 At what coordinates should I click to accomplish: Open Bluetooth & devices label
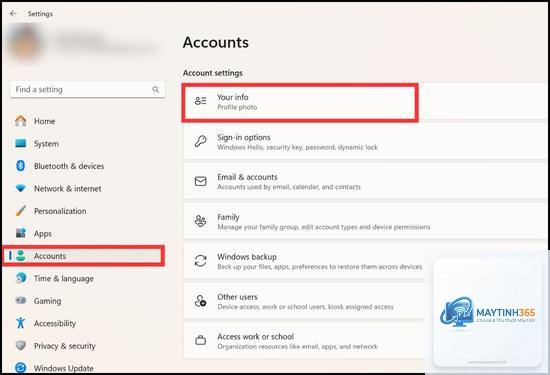tap(69, 166)
